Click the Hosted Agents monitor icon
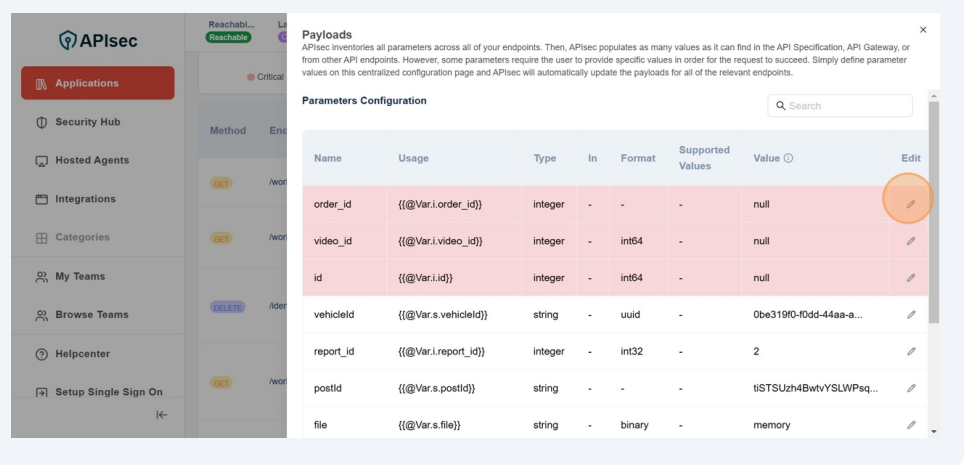This screenshot has width=966, height=466. coord(41,161)
